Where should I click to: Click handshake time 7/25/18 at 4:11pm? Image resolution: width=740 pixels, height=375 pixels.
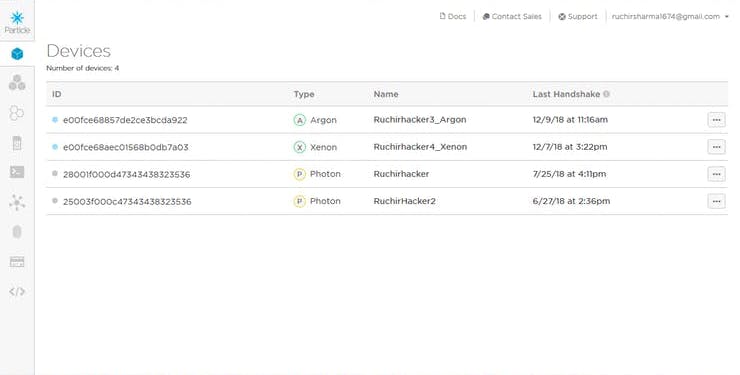(x=569, y=174)
